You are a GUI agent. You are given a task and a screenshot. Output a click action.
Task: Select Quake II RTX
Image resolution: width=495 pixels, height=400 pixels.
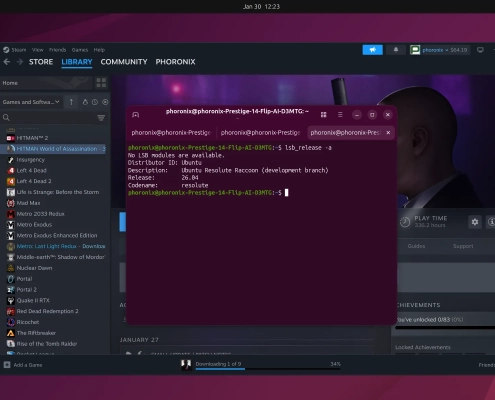tap(33, 300)
